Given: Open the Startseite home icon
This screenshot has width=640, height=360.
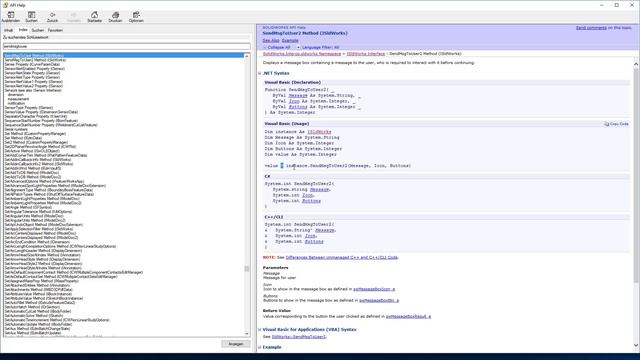Looking at the screenshot, I should click(x=94, y=17).
